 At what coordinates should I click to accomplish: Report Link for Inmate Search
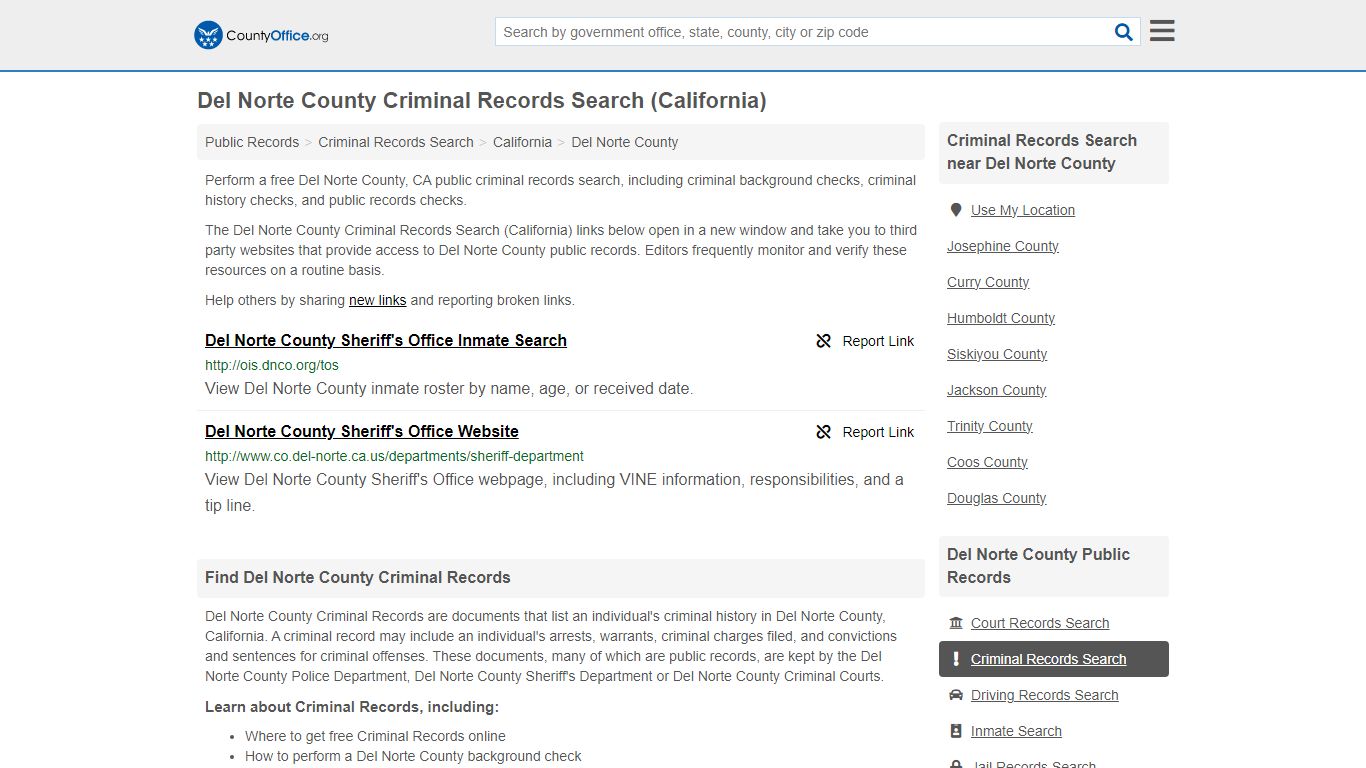pyautogui.click(x=865, y=341)
